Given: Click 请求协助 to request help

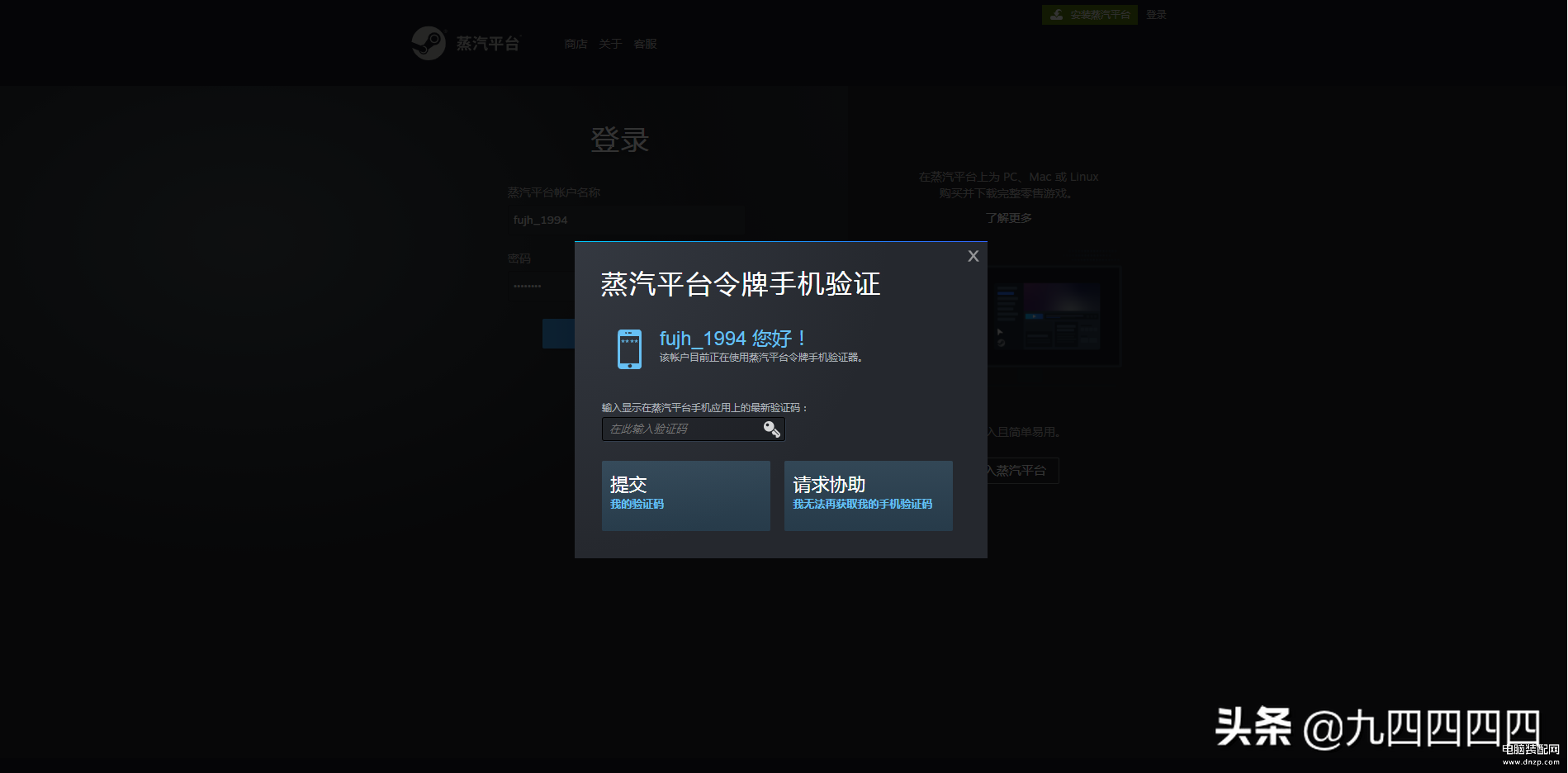Looking at the screenshot, I should click(868, 496).
